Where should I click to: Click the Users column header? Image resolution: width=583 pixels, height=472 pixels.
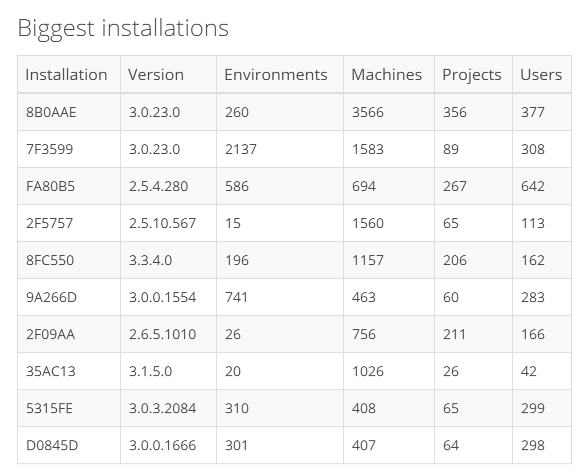click(541, 75)
